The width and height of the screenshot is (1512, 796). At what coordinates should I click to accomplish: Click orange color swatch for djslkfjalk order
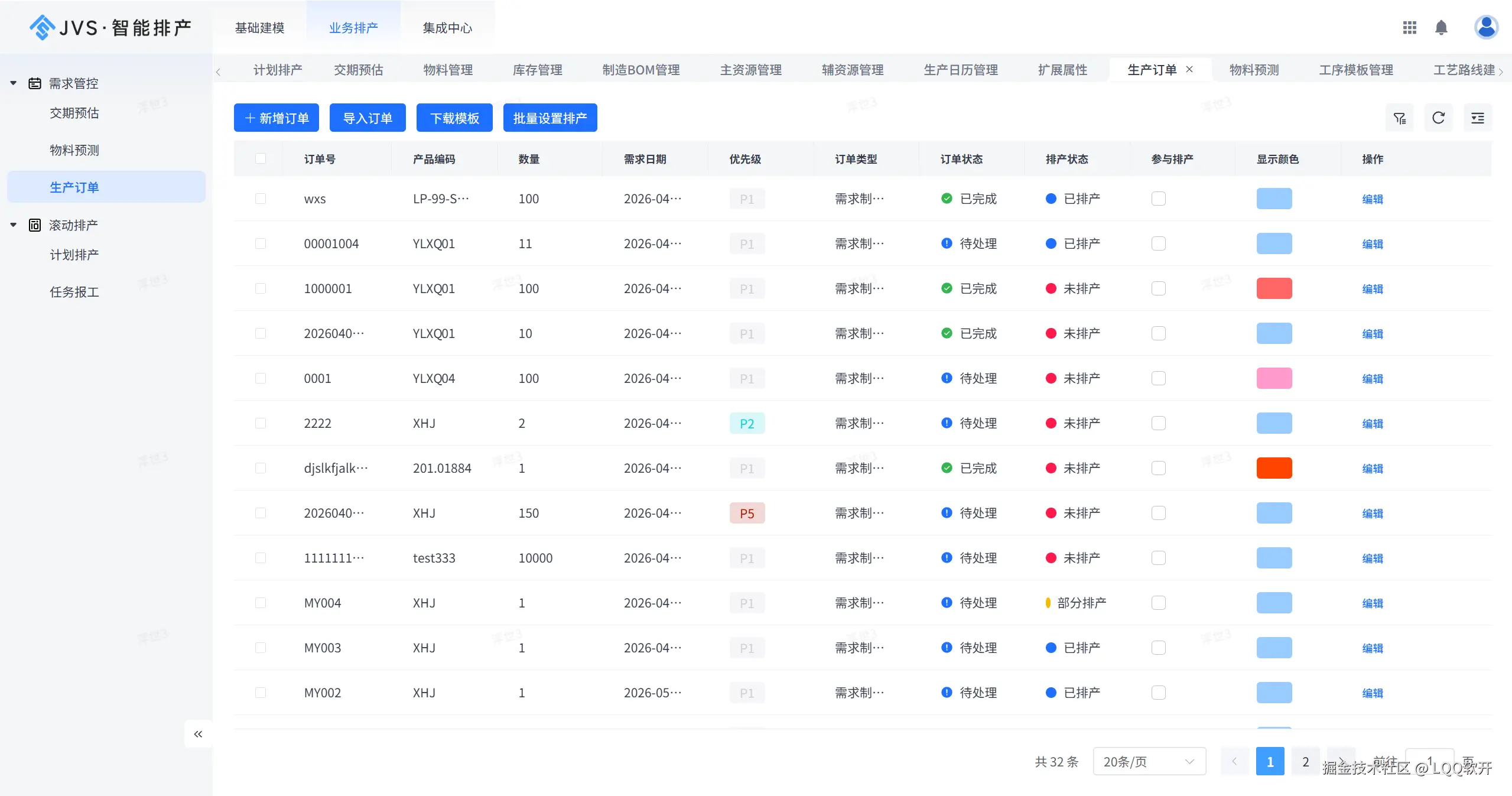1274,468
